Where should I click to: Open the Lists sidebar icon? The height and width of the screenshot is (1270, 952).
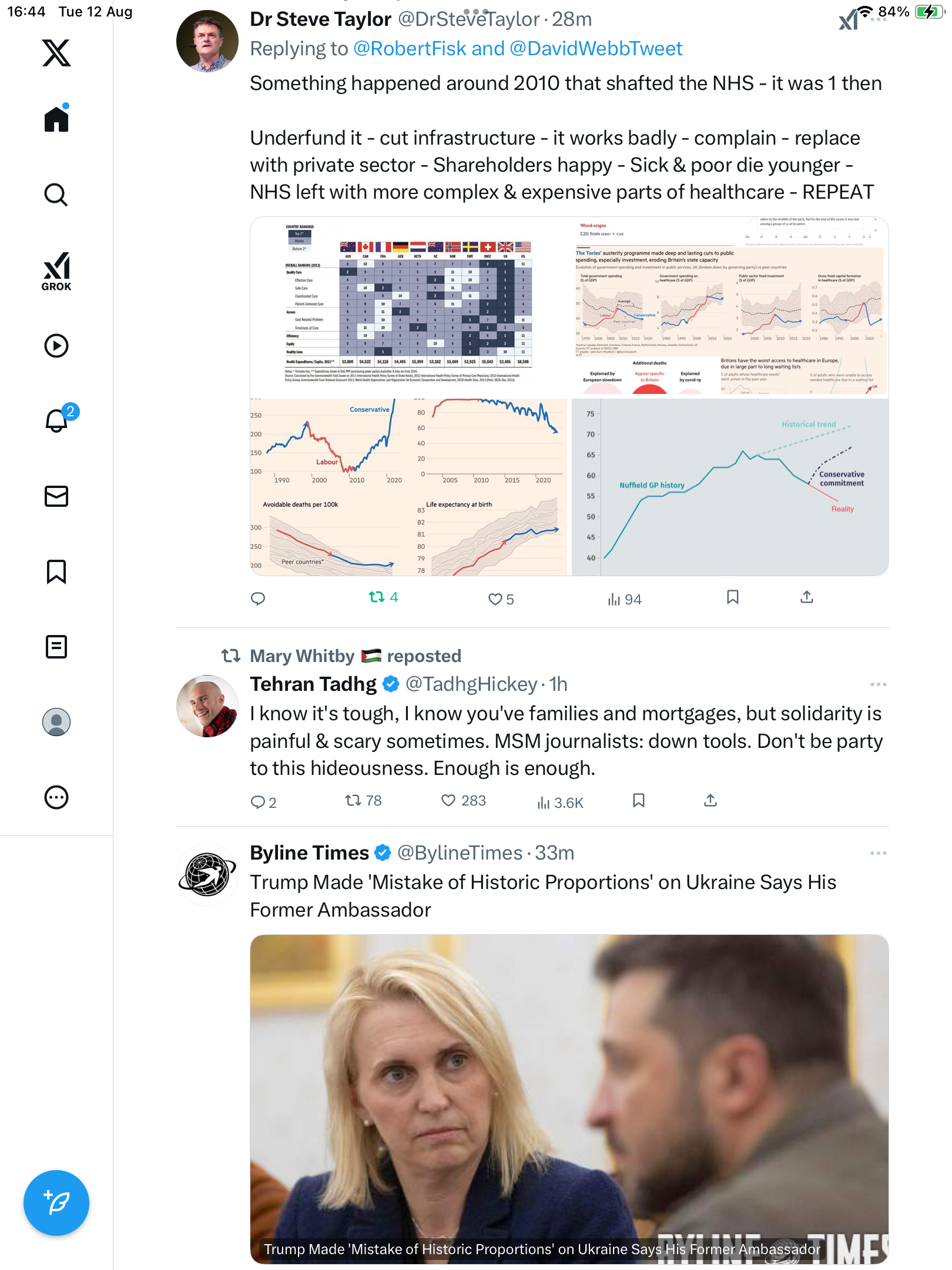56,647
